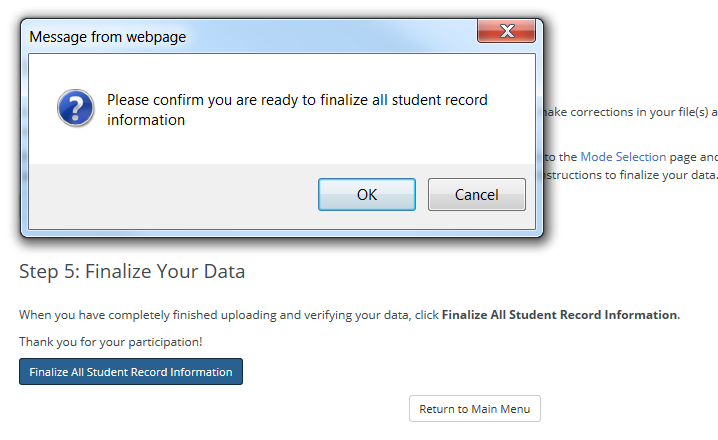Click the blue question mark icon

coord(75,108)
